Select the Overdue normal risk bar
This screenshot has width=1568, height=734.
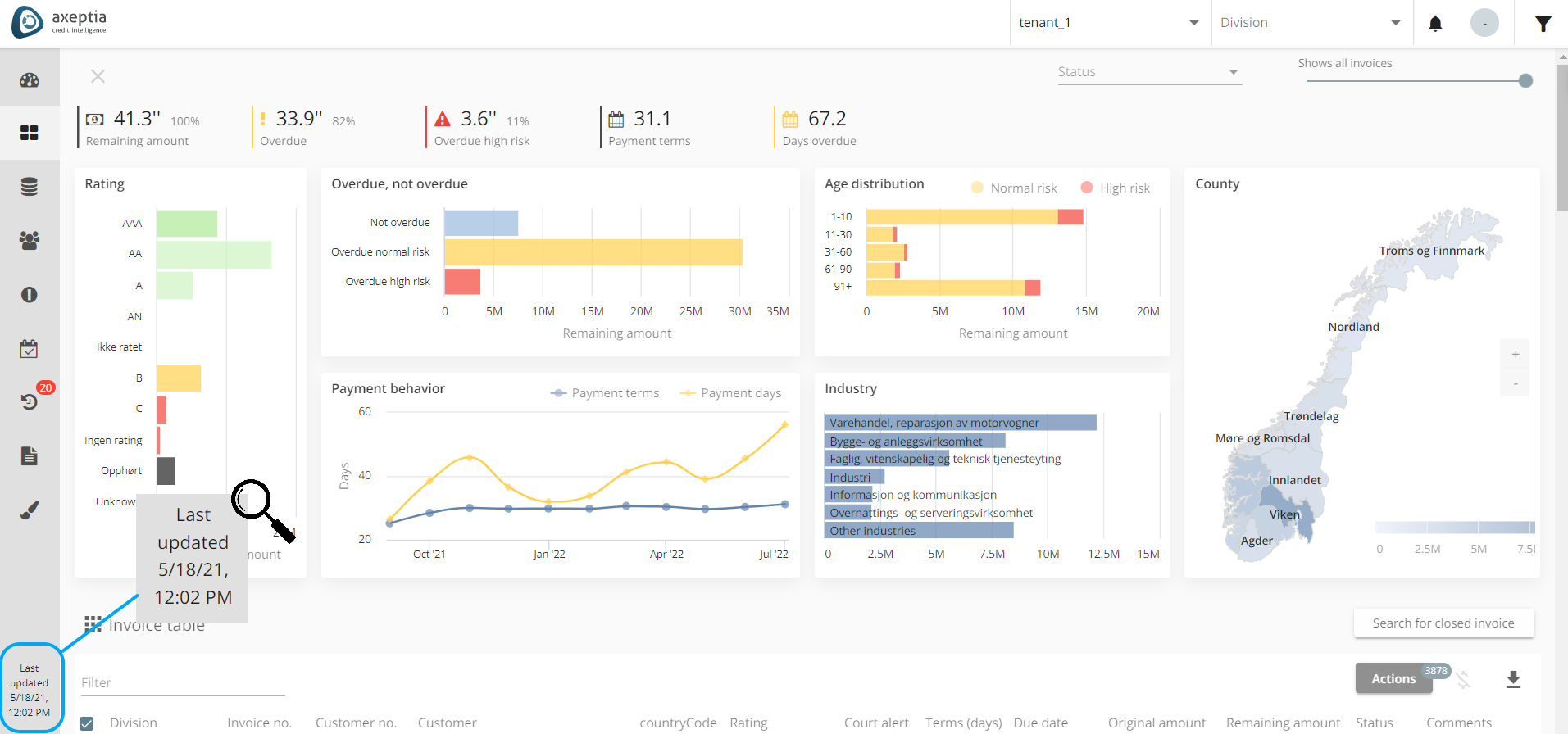[593, 252]
